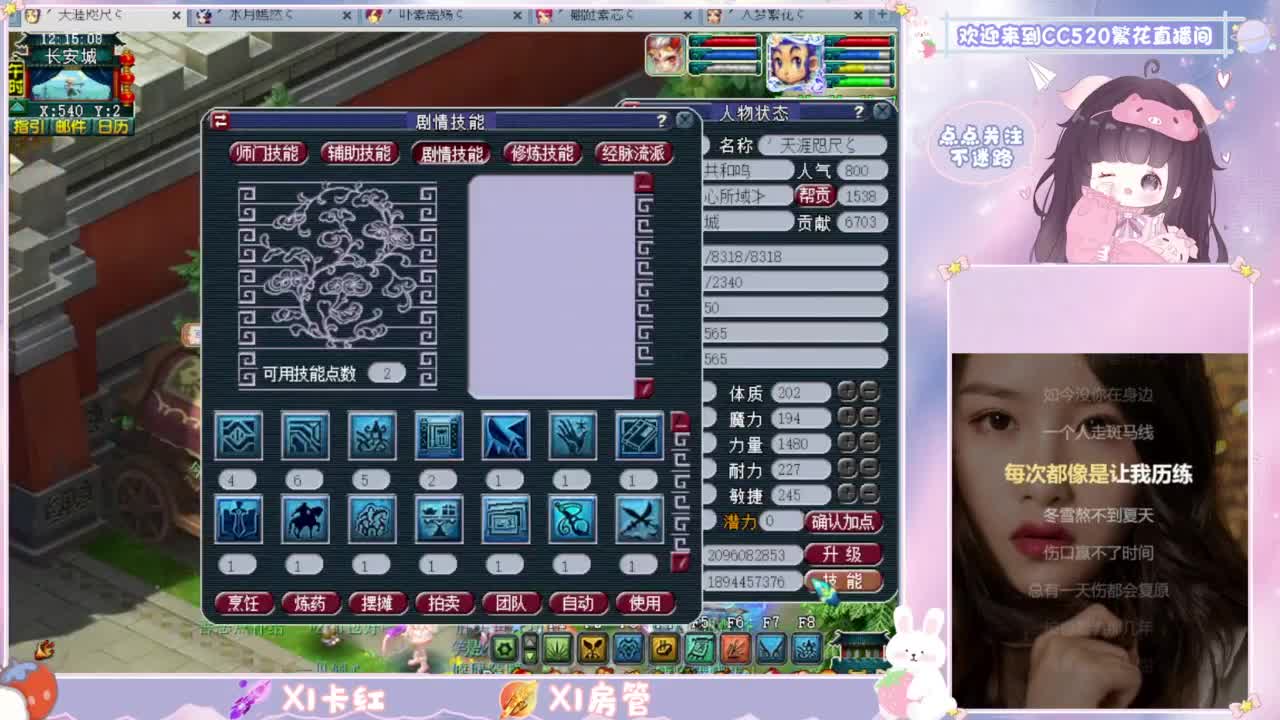Select the sword-and-shield skill icon

coord(238,520)
